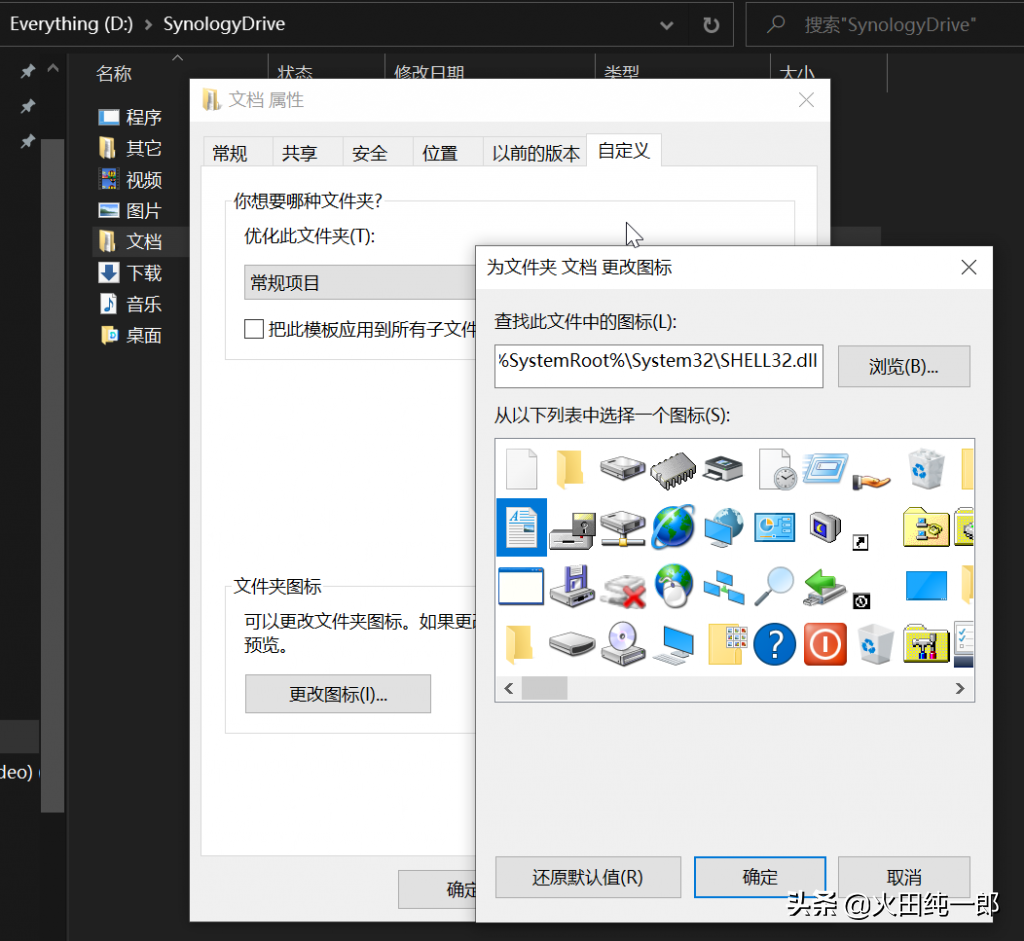The image size is (1024, 941).
Task: Click the icon list left scroll arrow
Action: click(509, 688)
